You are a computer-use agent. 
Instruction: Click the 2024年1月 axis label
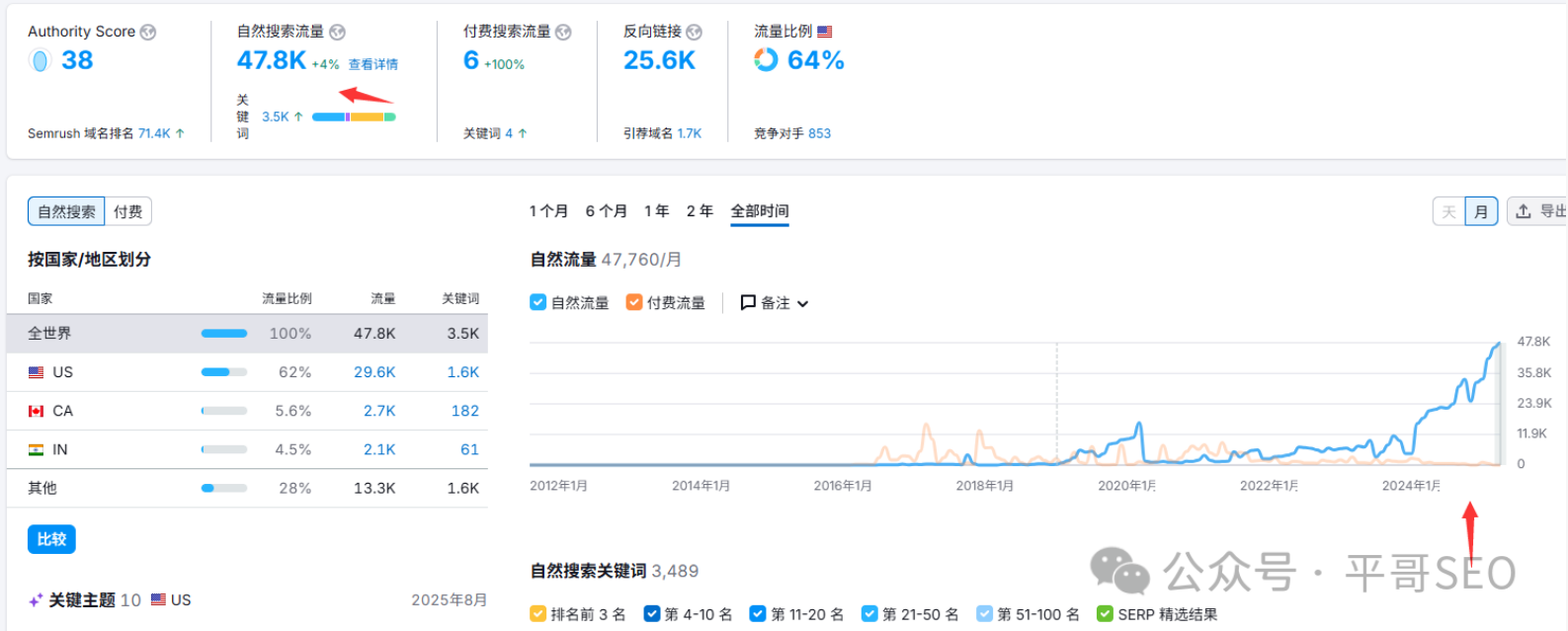pyautogui.click(x=1411, y=485)
